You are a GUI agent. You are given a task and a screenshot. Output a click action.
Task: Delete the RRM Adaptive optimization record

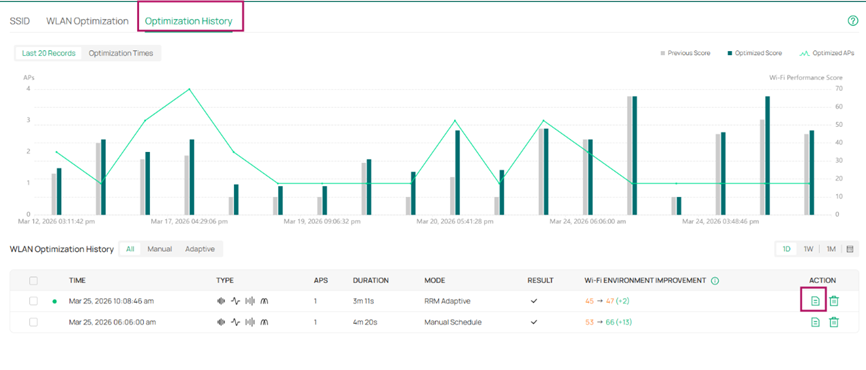834,301
